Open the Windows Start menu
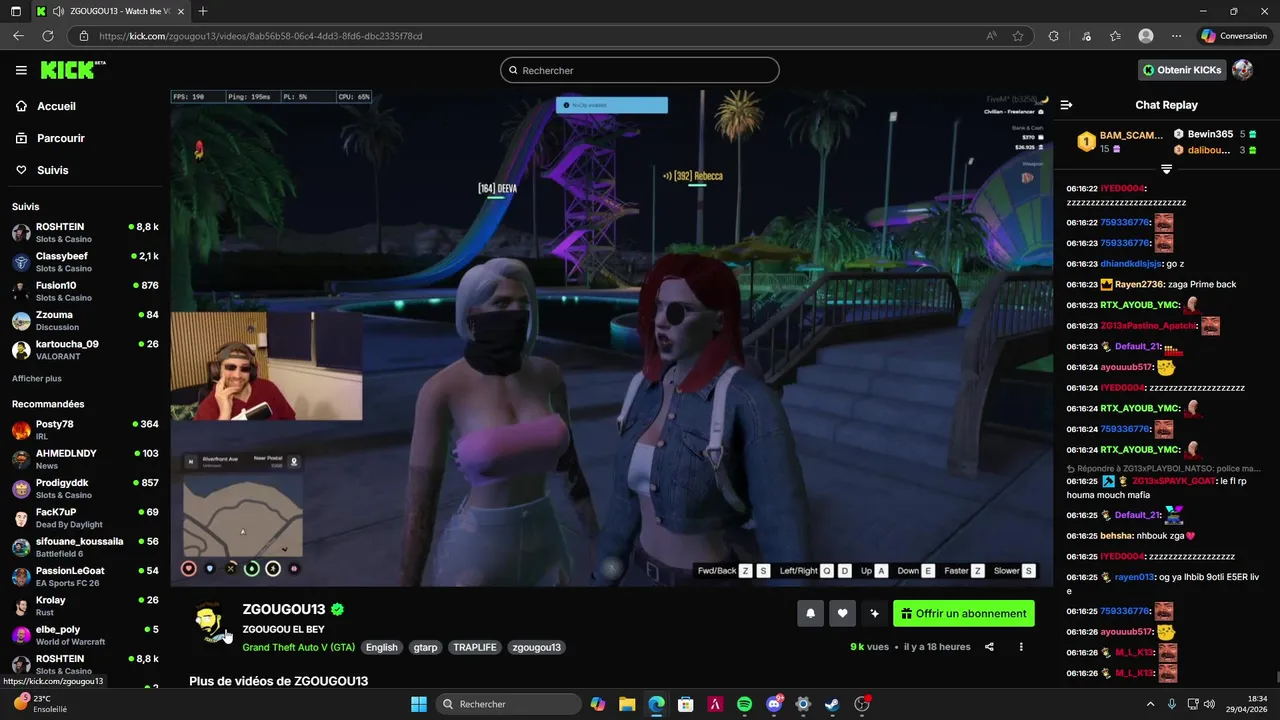 tap(418, 704)
